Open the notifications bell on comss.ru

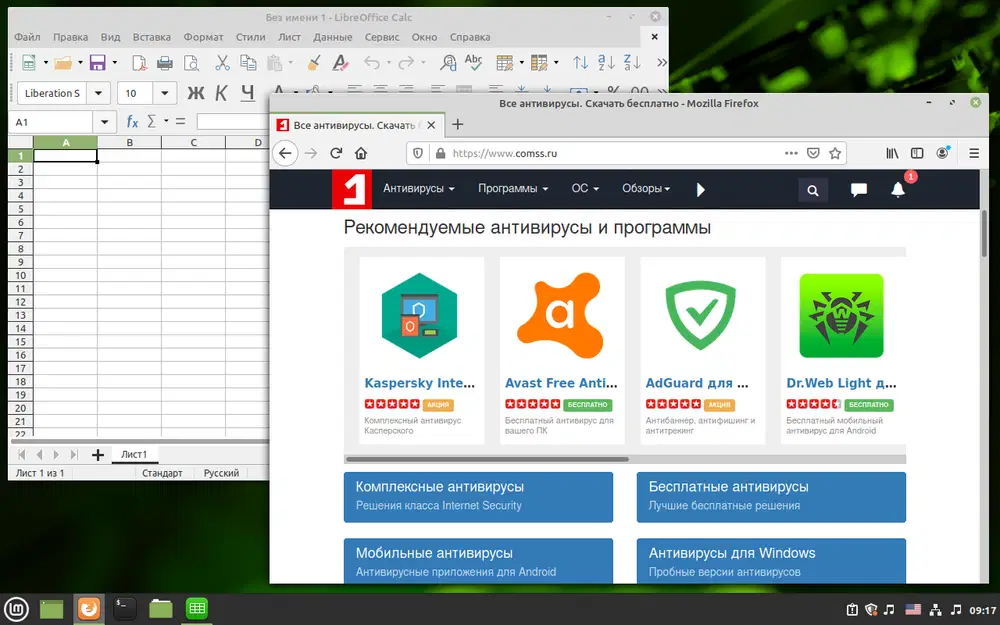898,189
